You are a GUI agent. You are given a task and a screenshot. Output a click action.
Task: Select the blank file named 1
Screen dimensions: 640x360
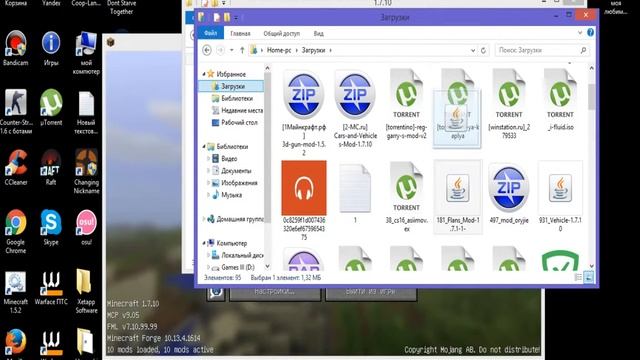point(355,193)
